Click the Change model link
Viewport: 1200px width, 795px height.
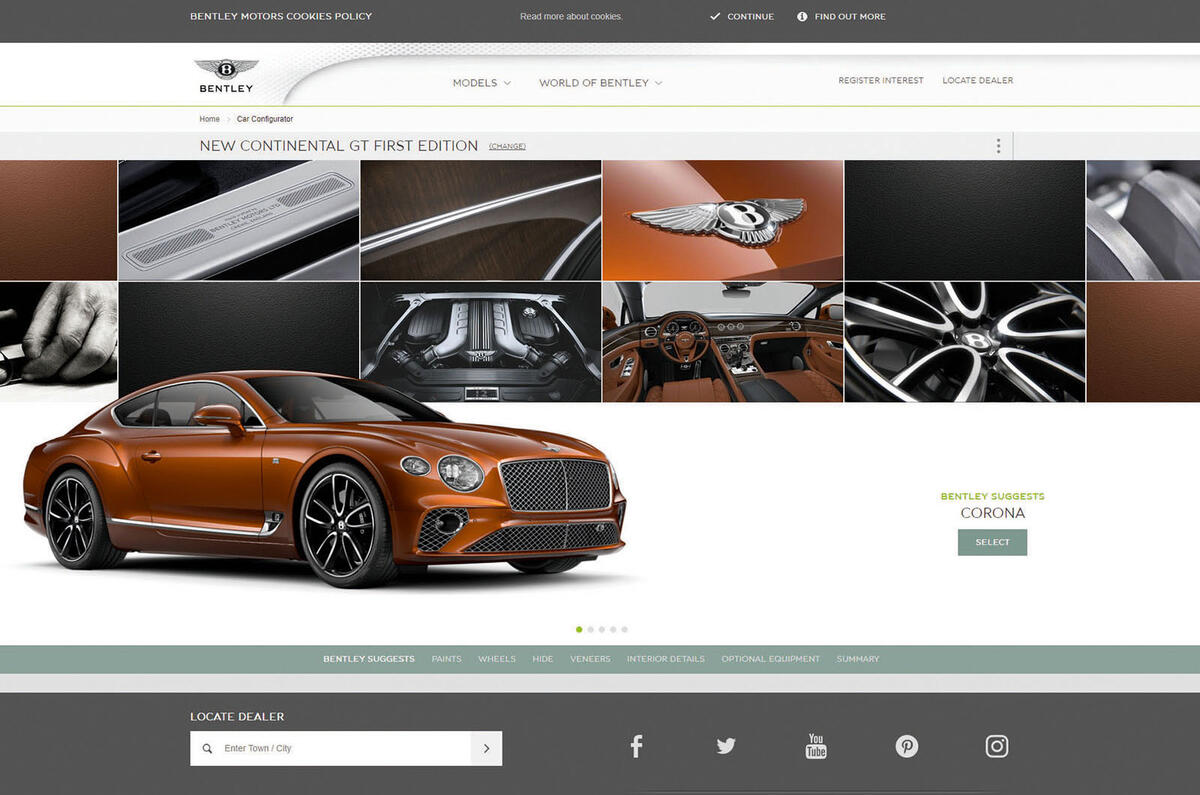[507, 147]
